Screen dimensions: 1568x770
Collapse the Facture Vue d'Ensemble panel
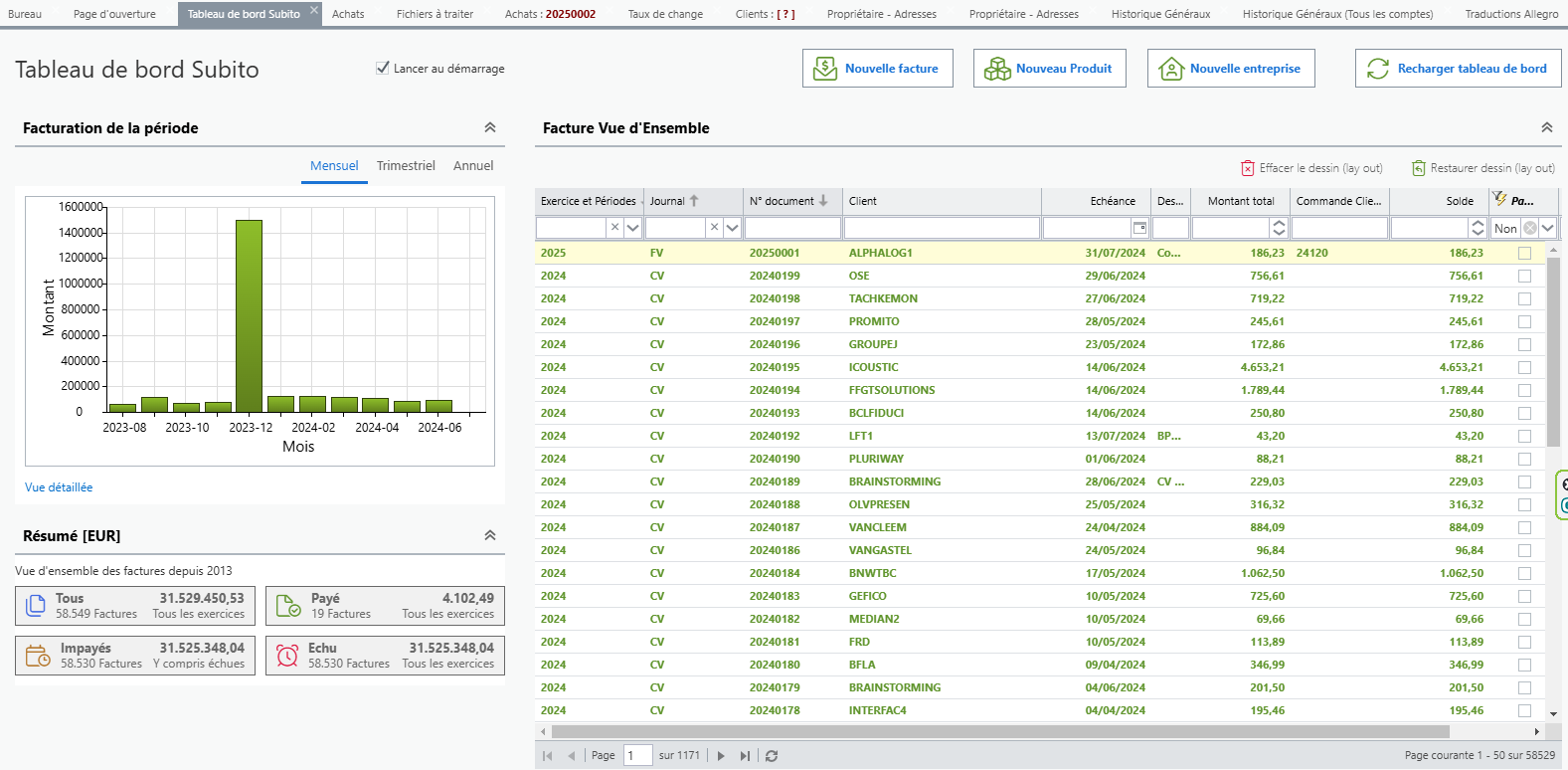pos(1547,127)
